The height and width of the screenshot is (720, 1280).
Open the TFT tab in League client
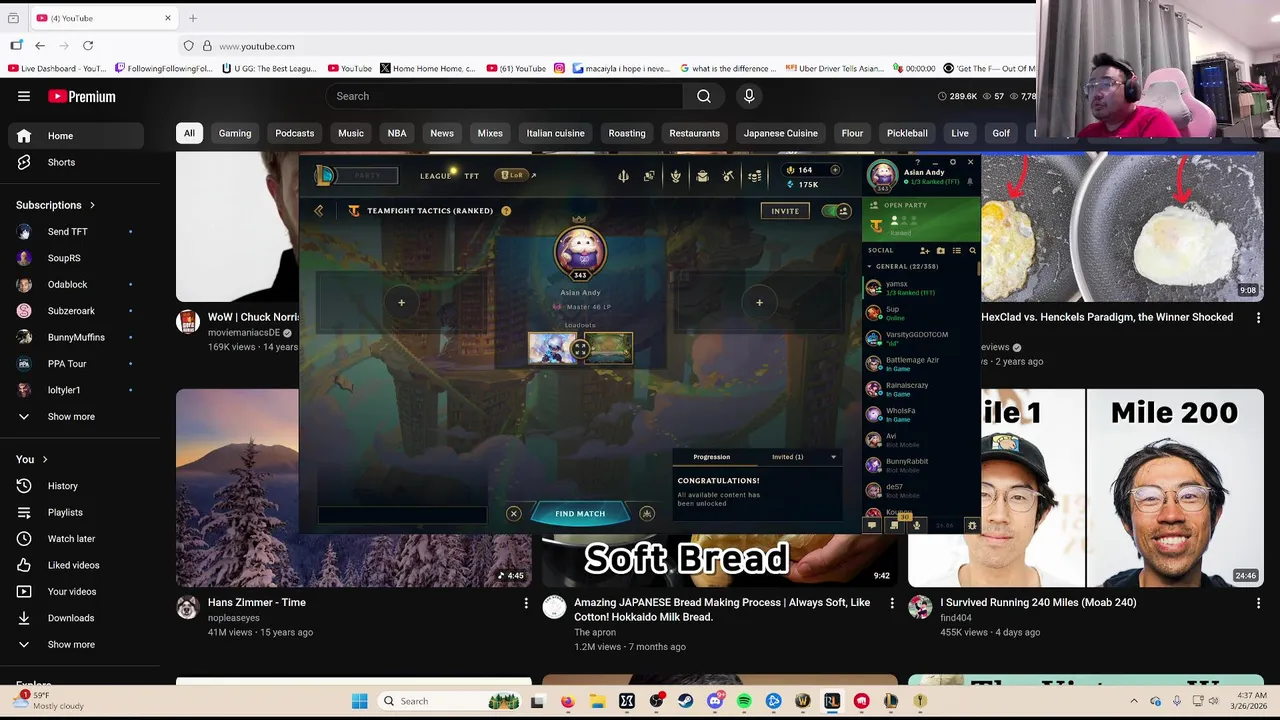click(471, 176)
